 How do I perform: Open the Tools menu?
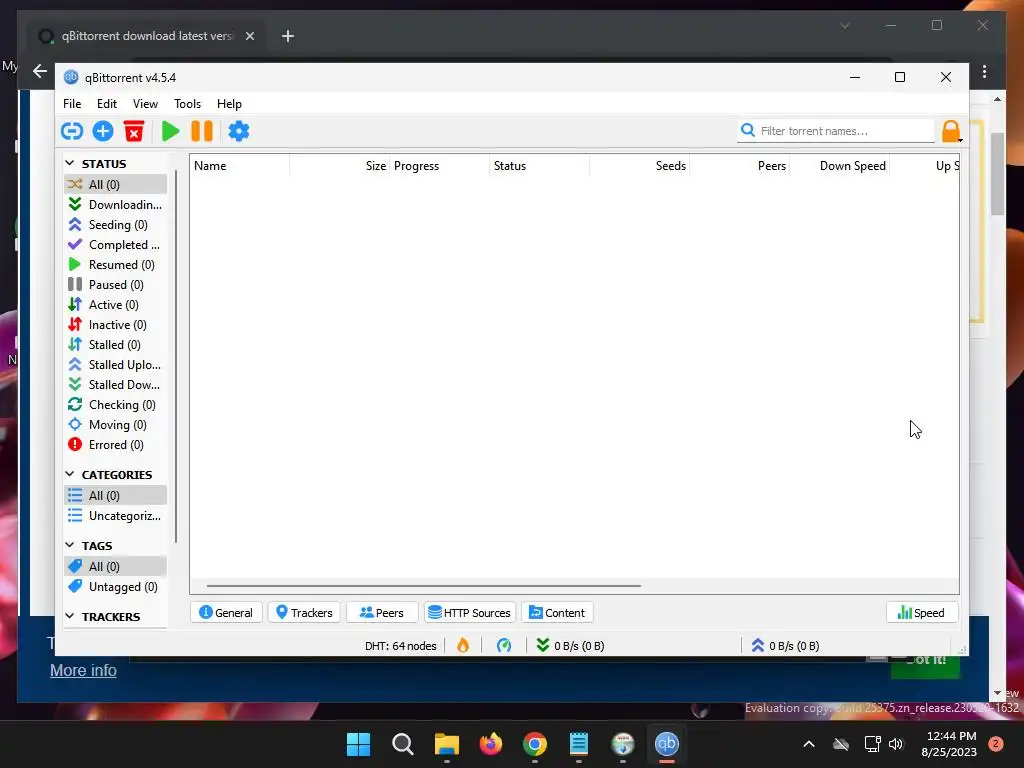pyautogui.click(x=187, y=104)
